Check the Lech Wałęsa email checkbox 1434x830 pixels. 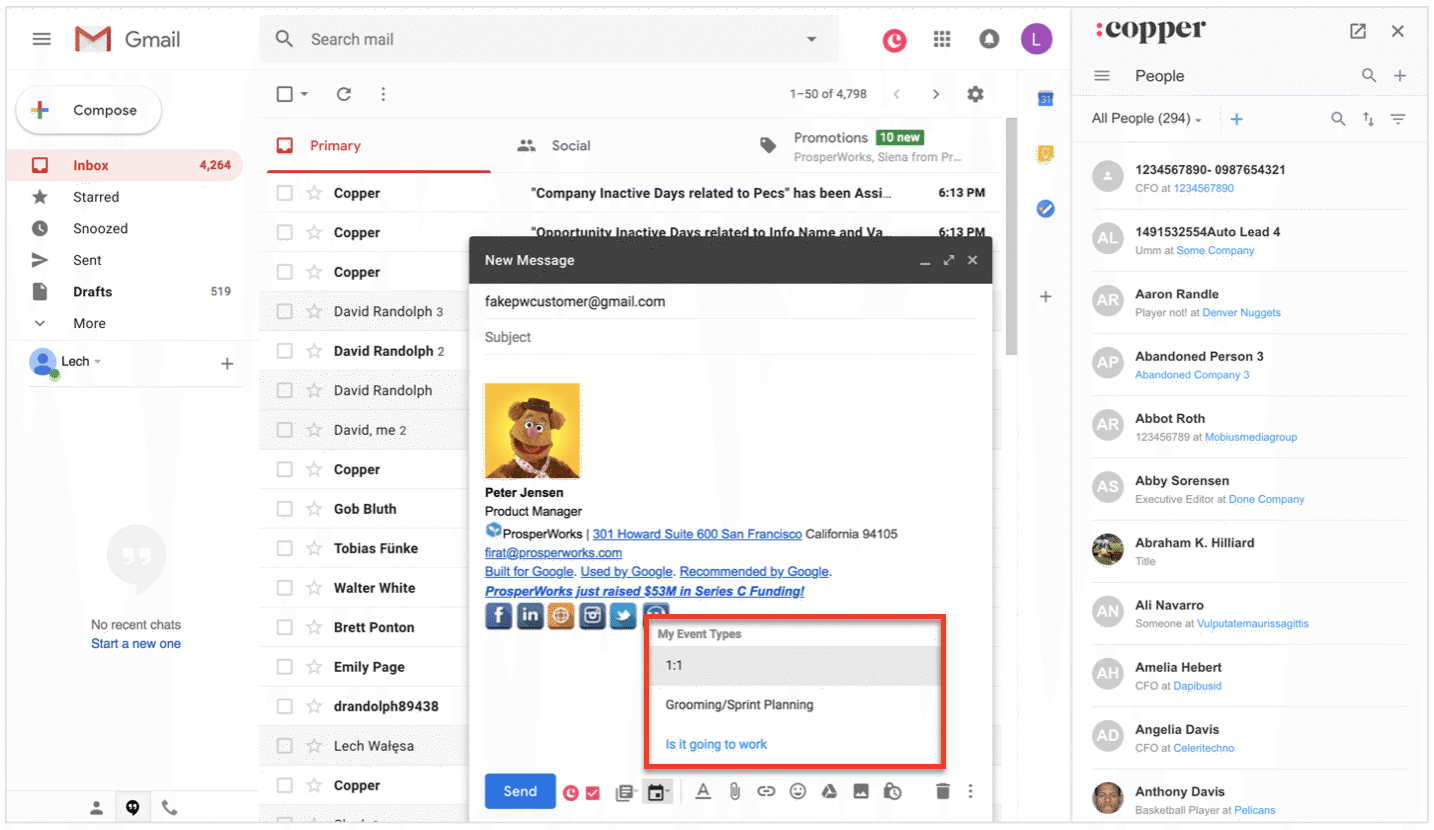point(285,746)
